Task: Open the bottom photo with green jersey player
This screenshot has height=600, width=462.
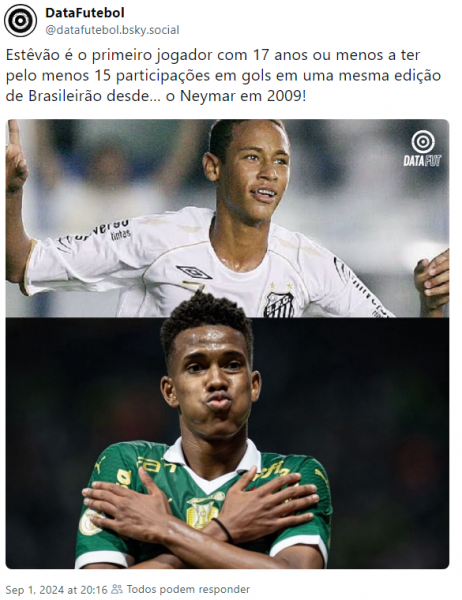Action: click(x=227, y=443)
